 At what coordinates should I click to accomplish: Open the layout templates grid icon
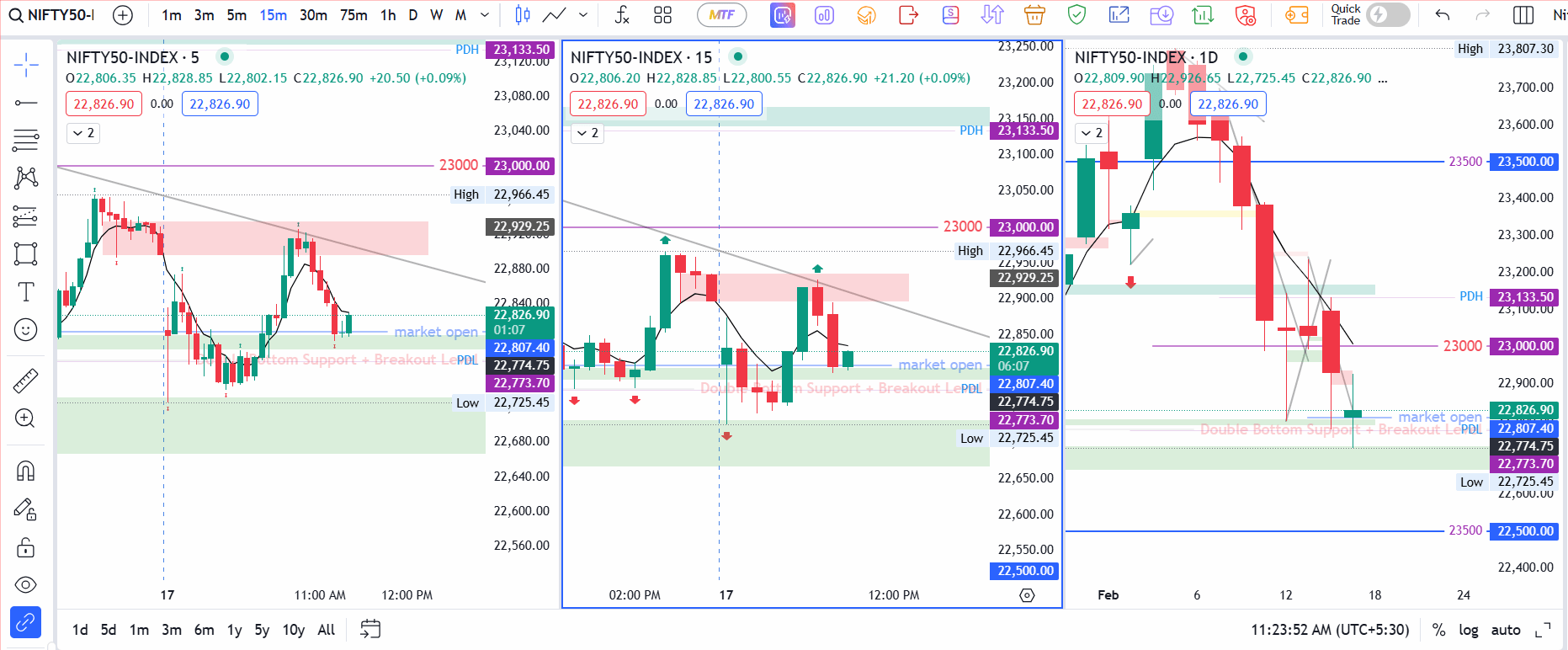[662, 15]
